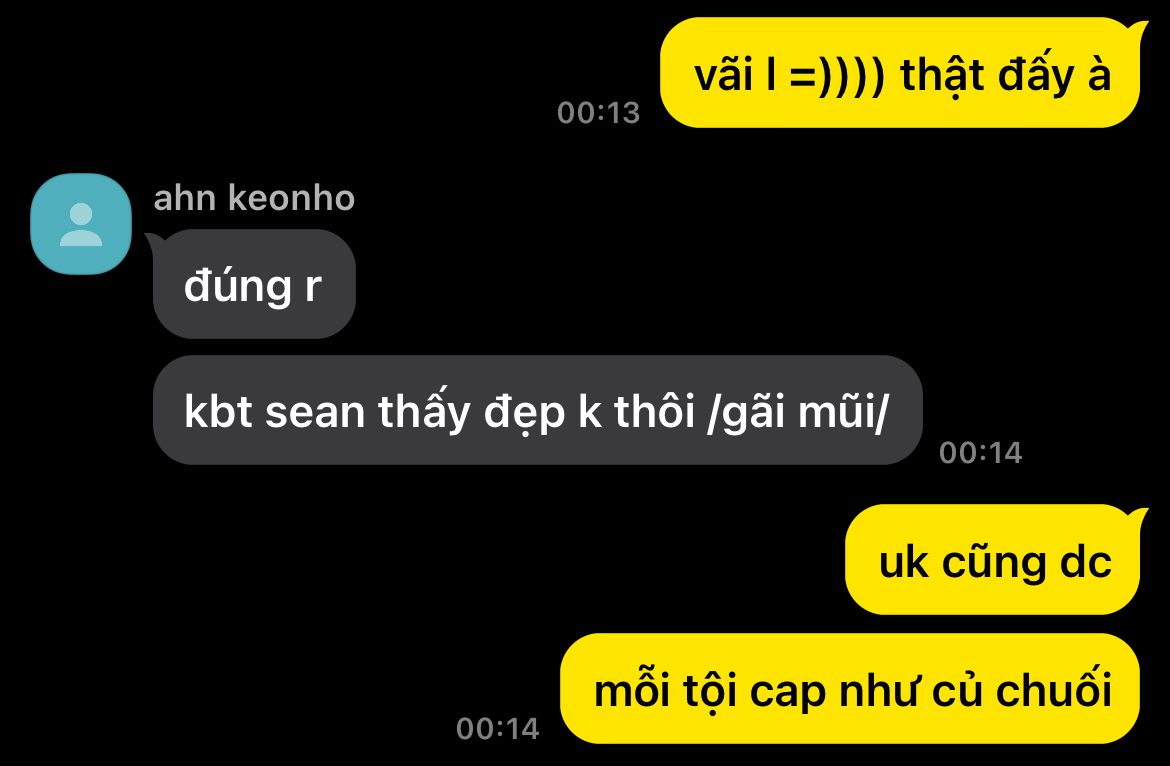Click the word "cap" in the bottom yellow bubble
1170x766 pixels.
788,692
